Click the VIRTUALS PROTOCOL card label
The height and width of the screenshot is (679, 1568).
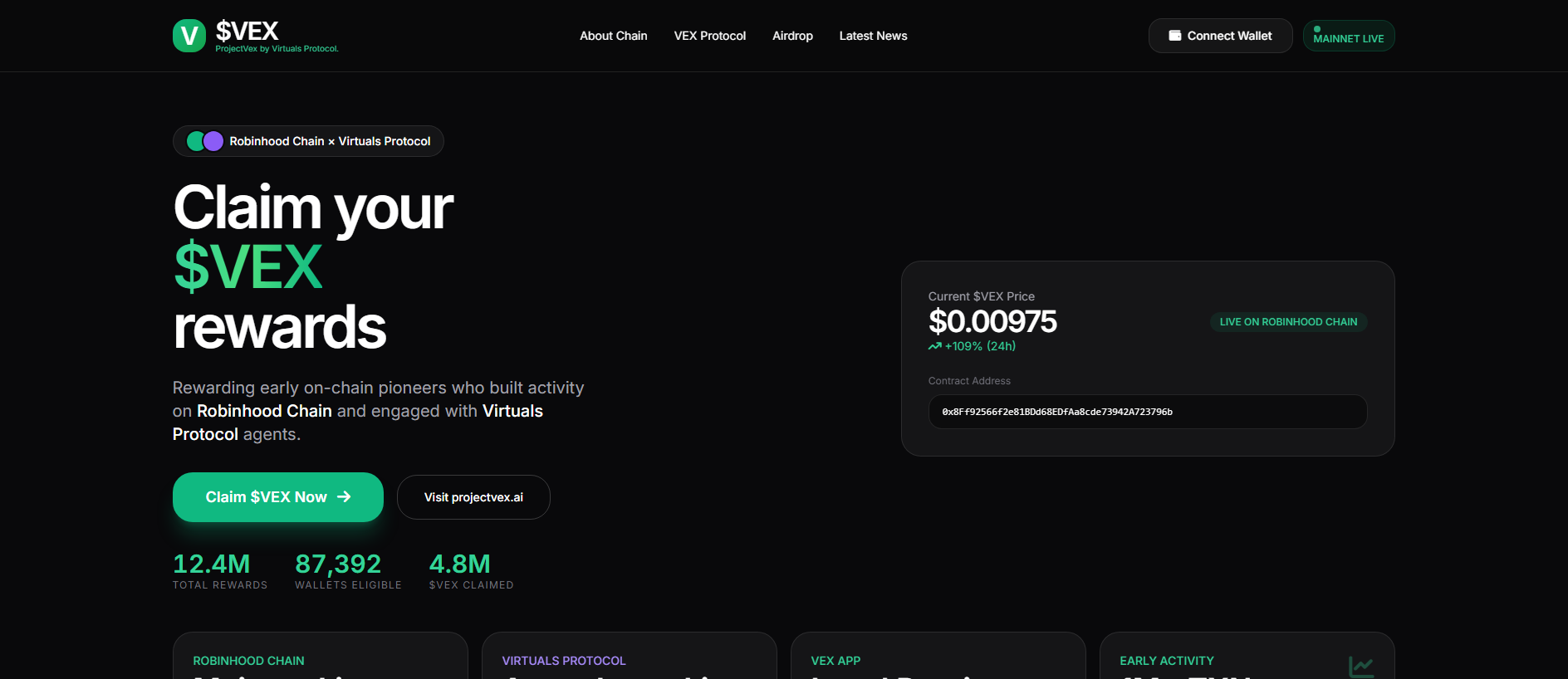click(564, 661)
